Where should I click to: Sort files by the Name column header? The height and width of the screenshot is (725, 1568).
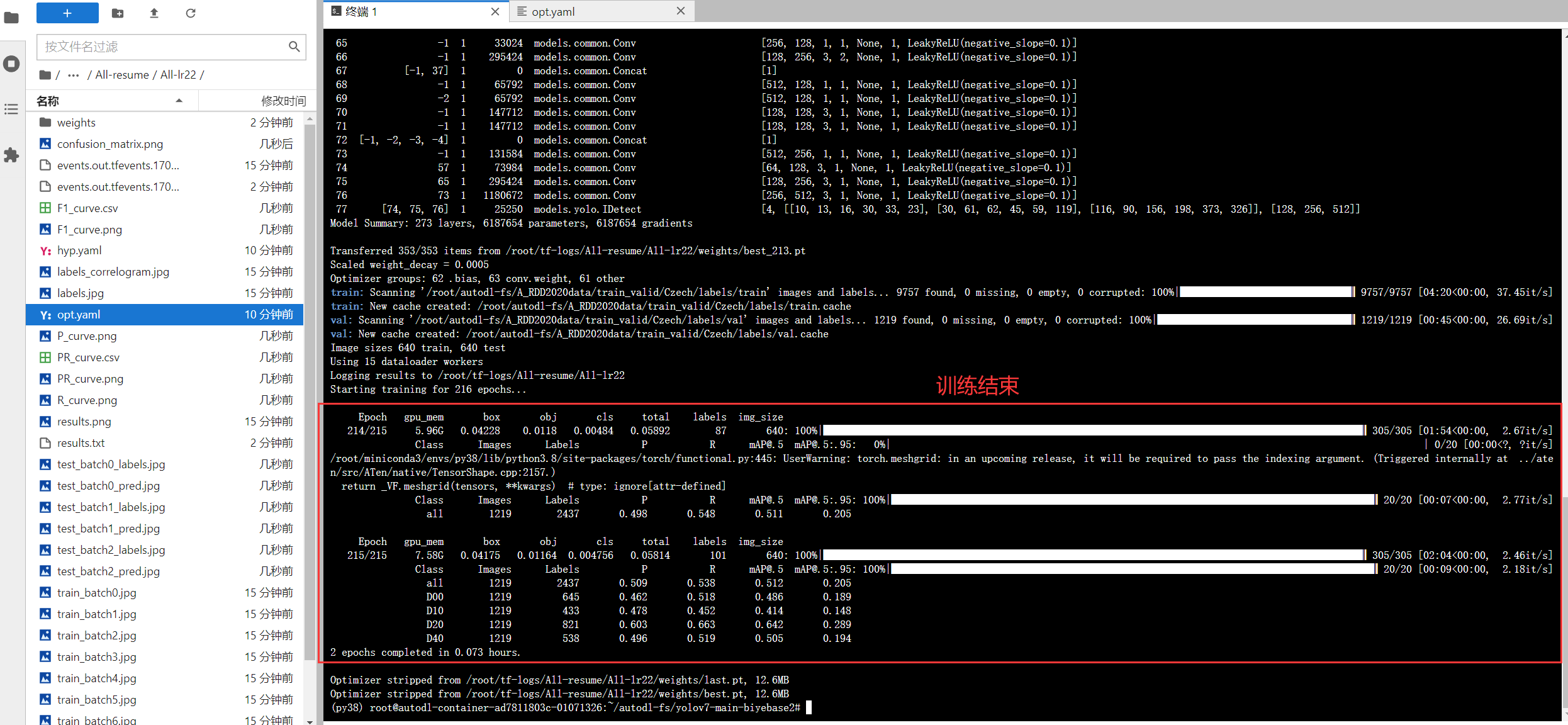click(112, 101)
